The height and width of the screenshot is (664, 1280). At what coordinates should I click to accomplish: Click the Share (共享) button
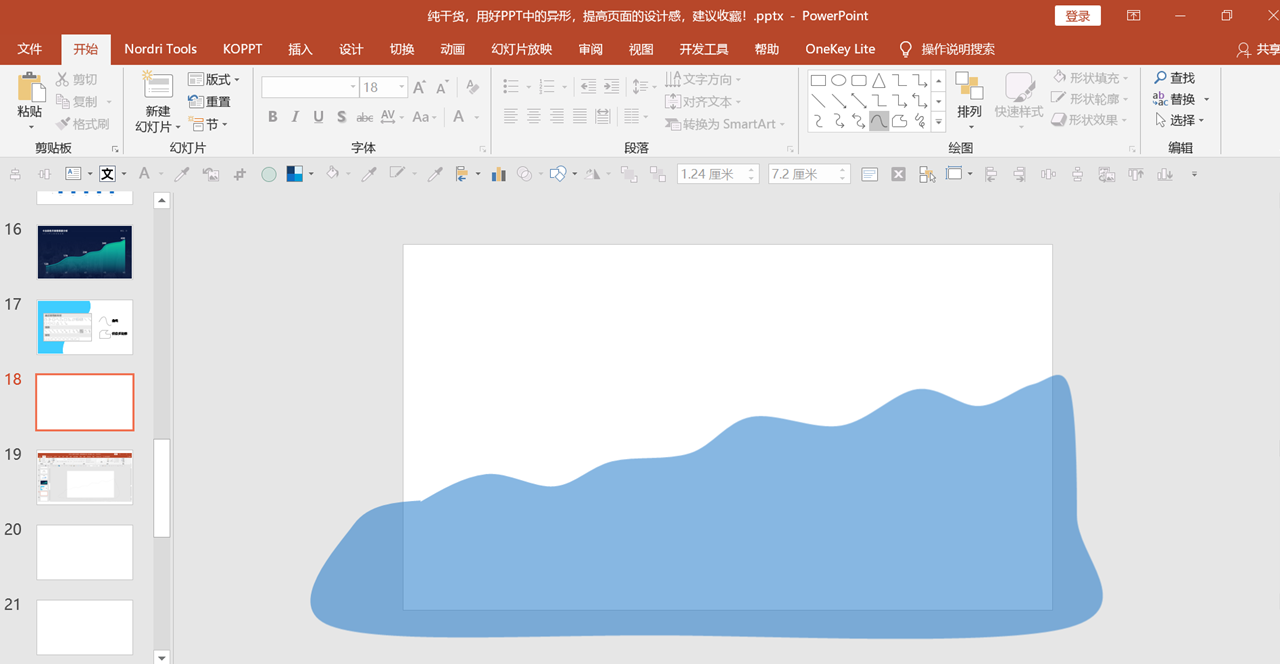click(1258, 49)
